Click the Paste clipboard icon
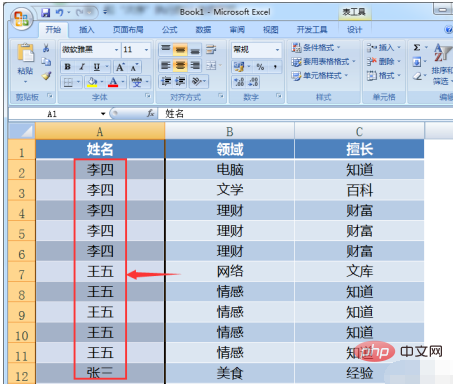The height and width of the screenshot is (384, 453). (25, 53)
